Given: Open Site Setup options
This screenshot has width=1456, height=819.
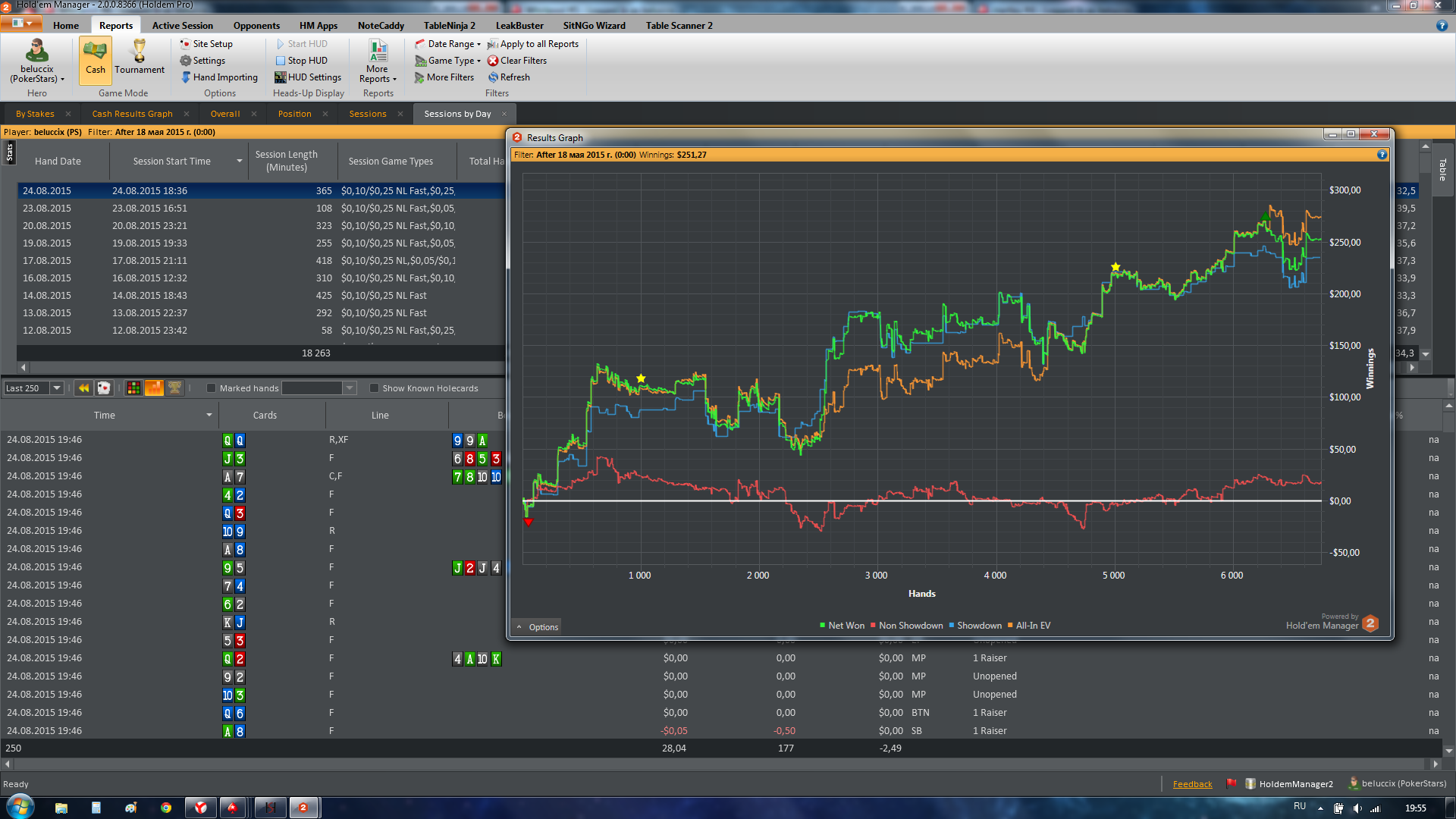Looking at the screenshot, I should (206, 44).
